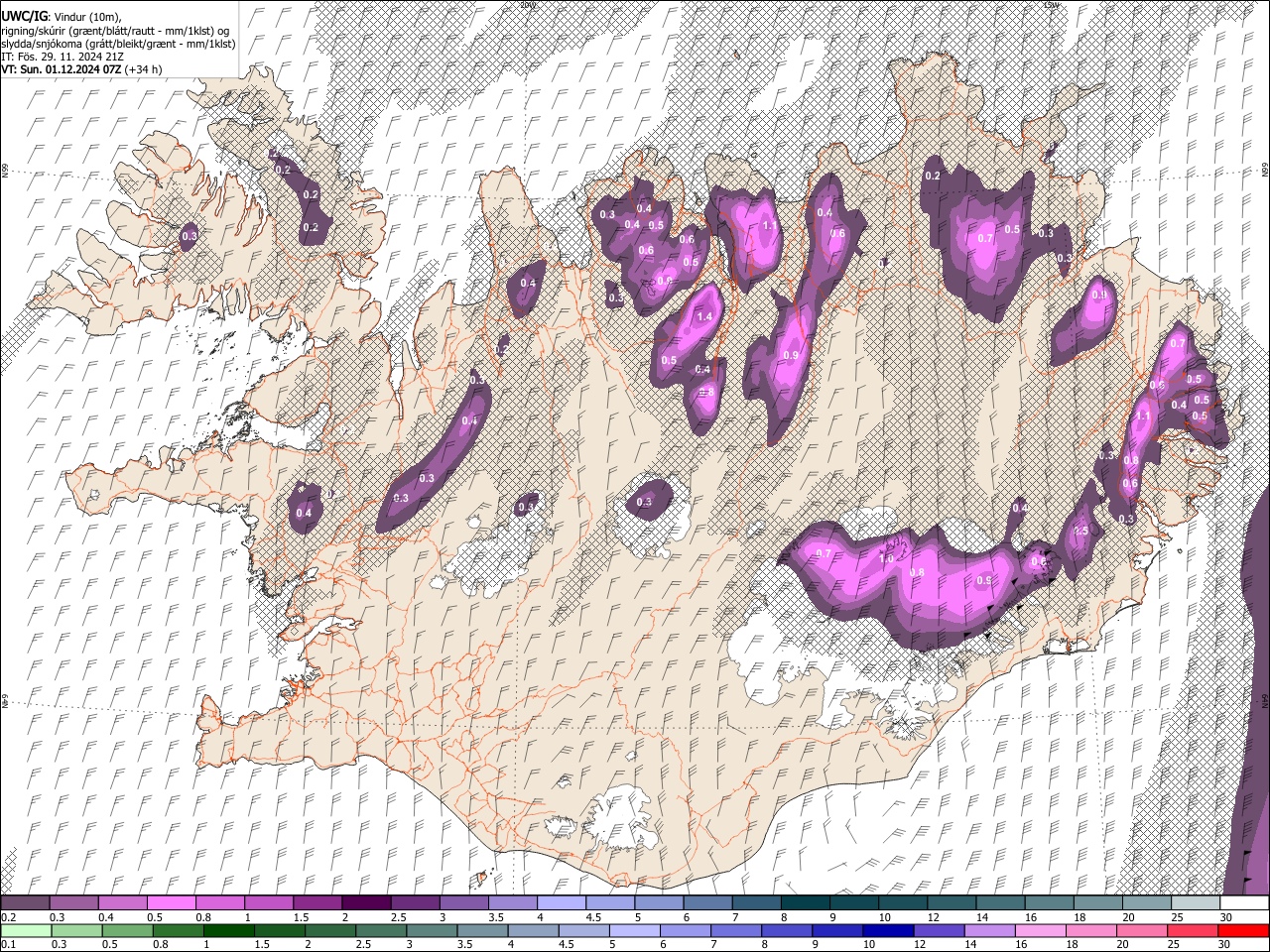
Task: Click the upper legend swatch starting at 0.2
Action: tap(26, 902)
